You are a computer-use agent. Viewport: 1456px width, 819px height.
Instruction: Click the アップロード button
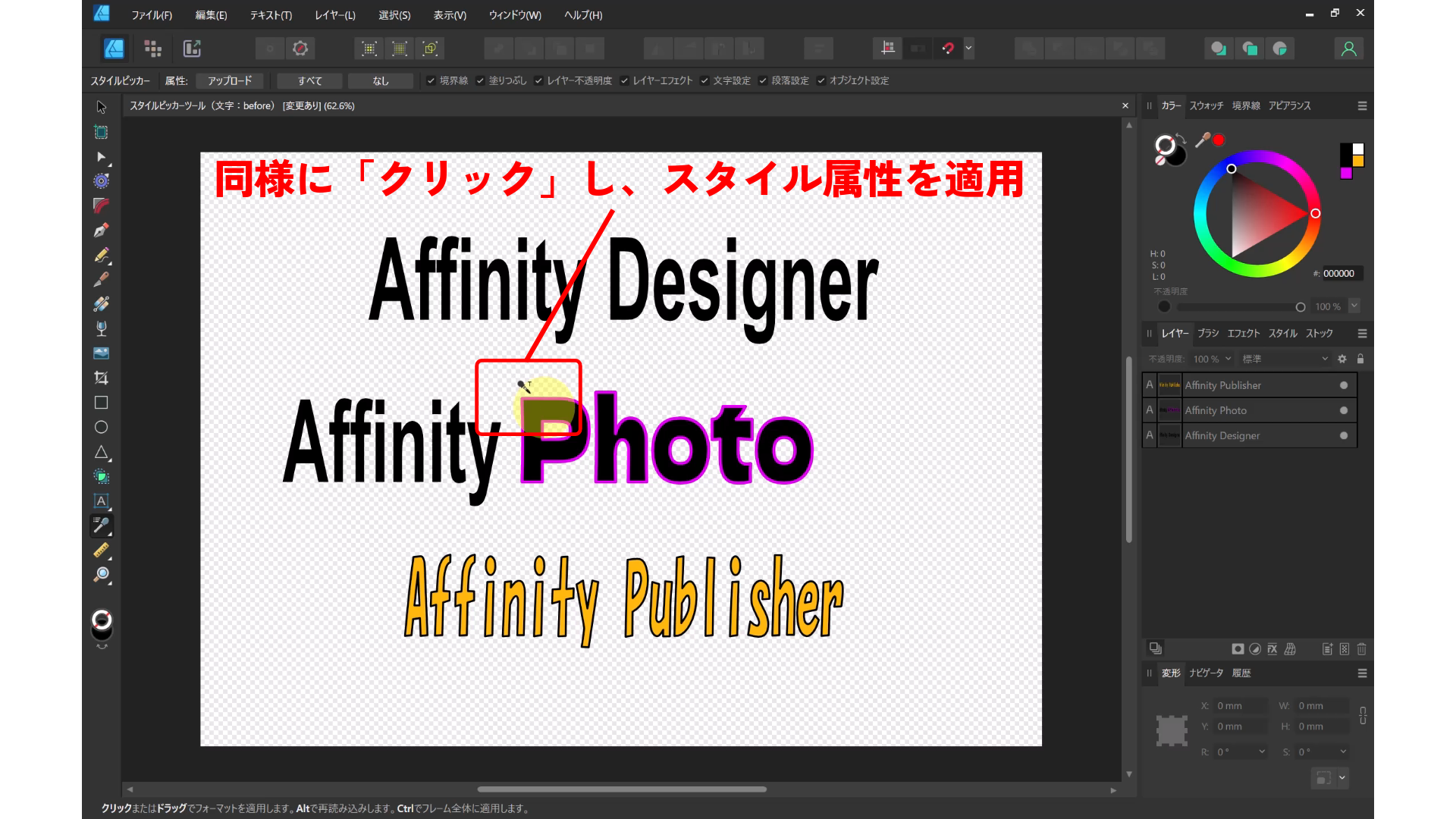tap(229, 80)
